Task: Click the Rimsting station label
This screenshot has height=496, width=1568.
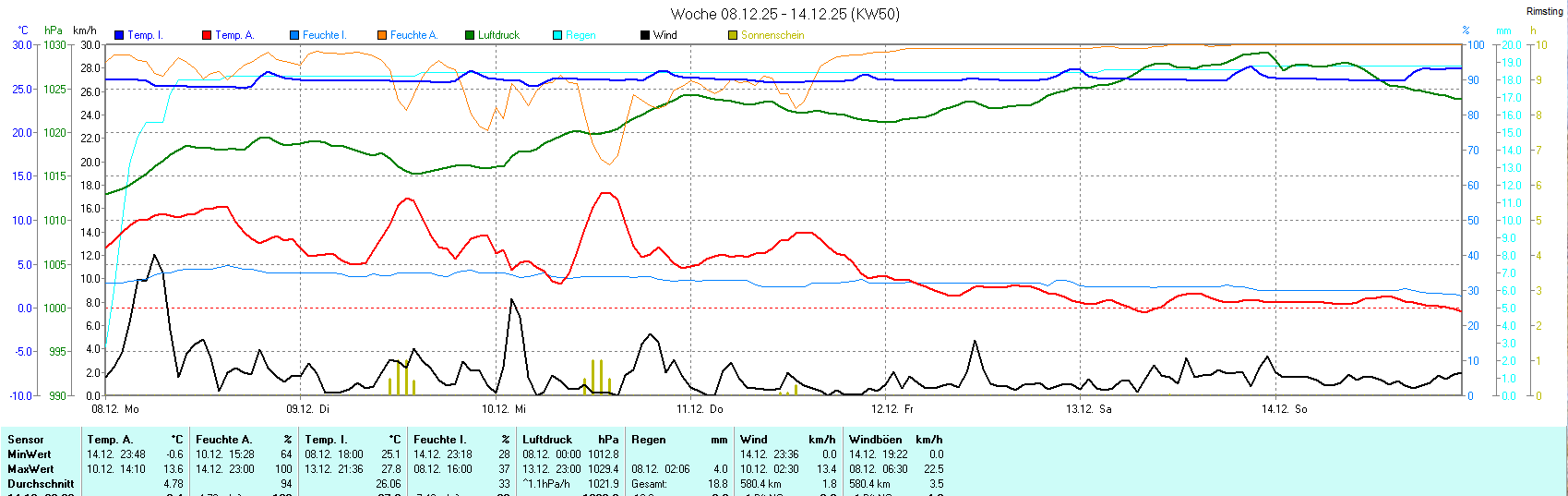Action: click(1544, 11)
